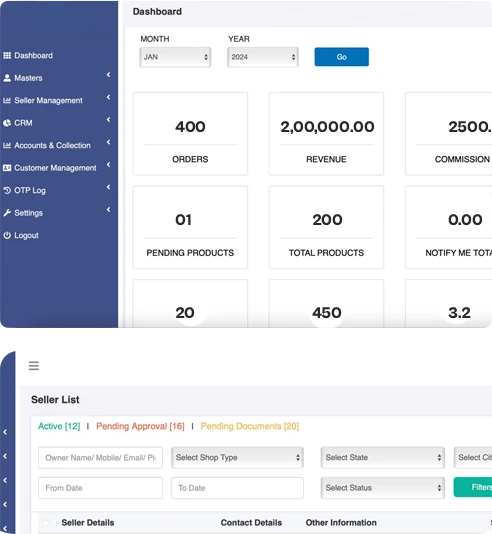Tick the select-all checkbox beside Seller Details
This screenshot has width=492, height=534.
pos(46,523)
